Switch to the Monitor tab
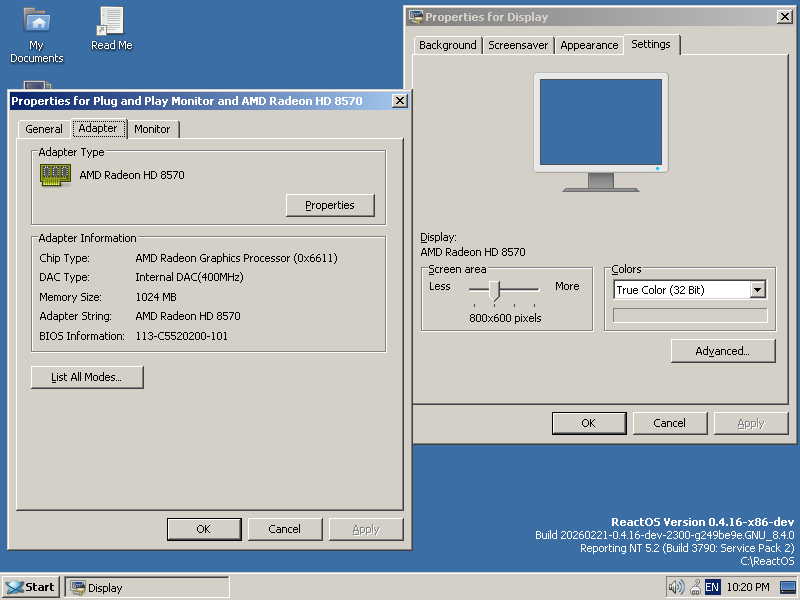Viewport: 800px width, 600px height. click(x=152, y=129)
